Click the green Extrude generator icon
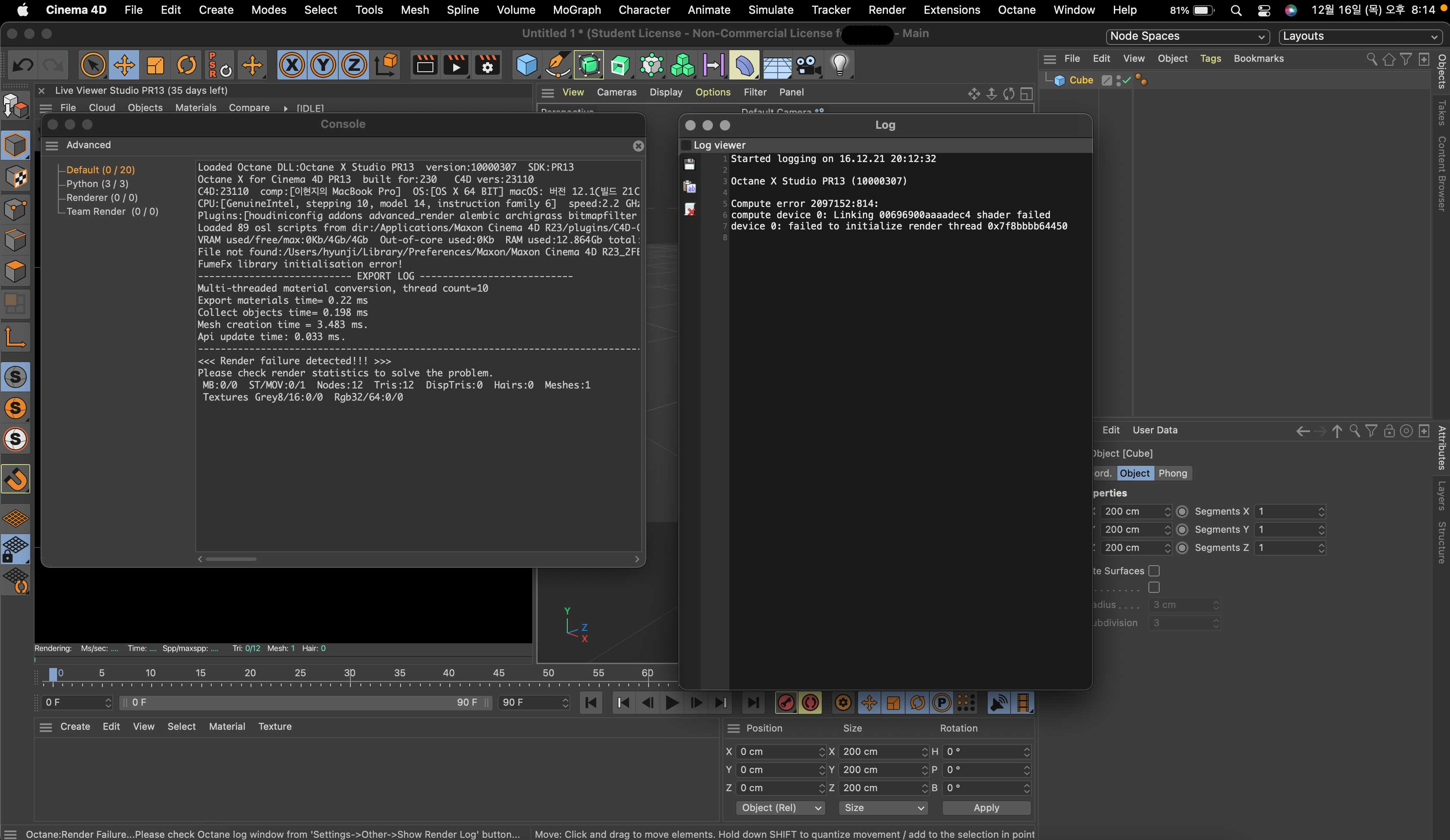The image size is (1450, 840). pyautogui.click(x=620, y=64)
